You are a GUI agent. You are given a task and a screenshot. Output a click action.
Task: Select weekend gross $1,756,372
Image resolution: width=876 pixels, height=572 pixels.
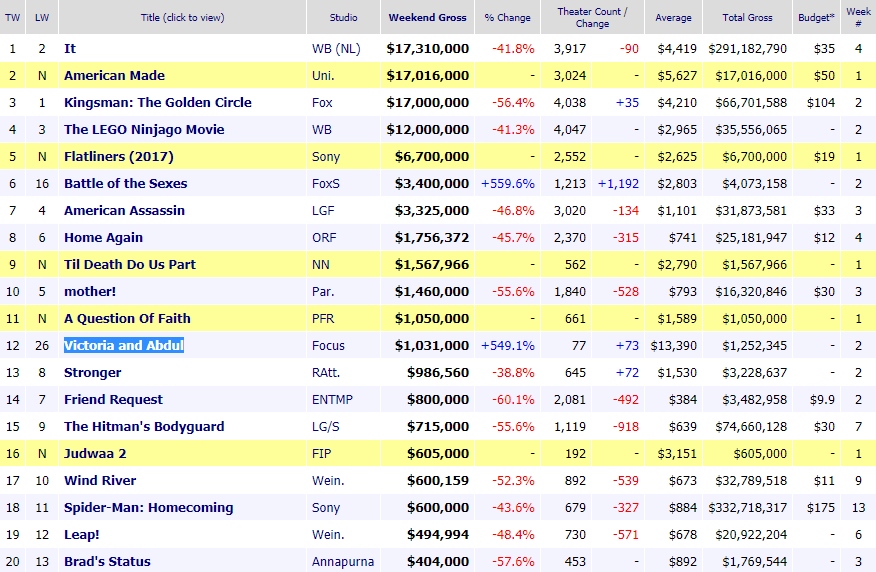coord(432,237)
